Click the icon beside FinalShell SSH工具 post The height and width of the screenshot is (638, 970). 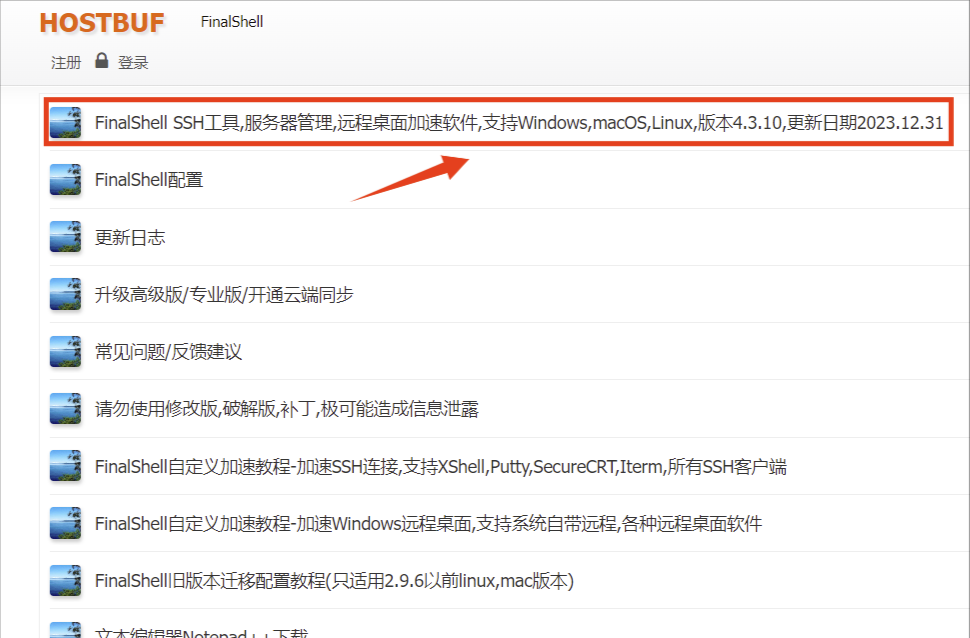(x=66, y=123)
